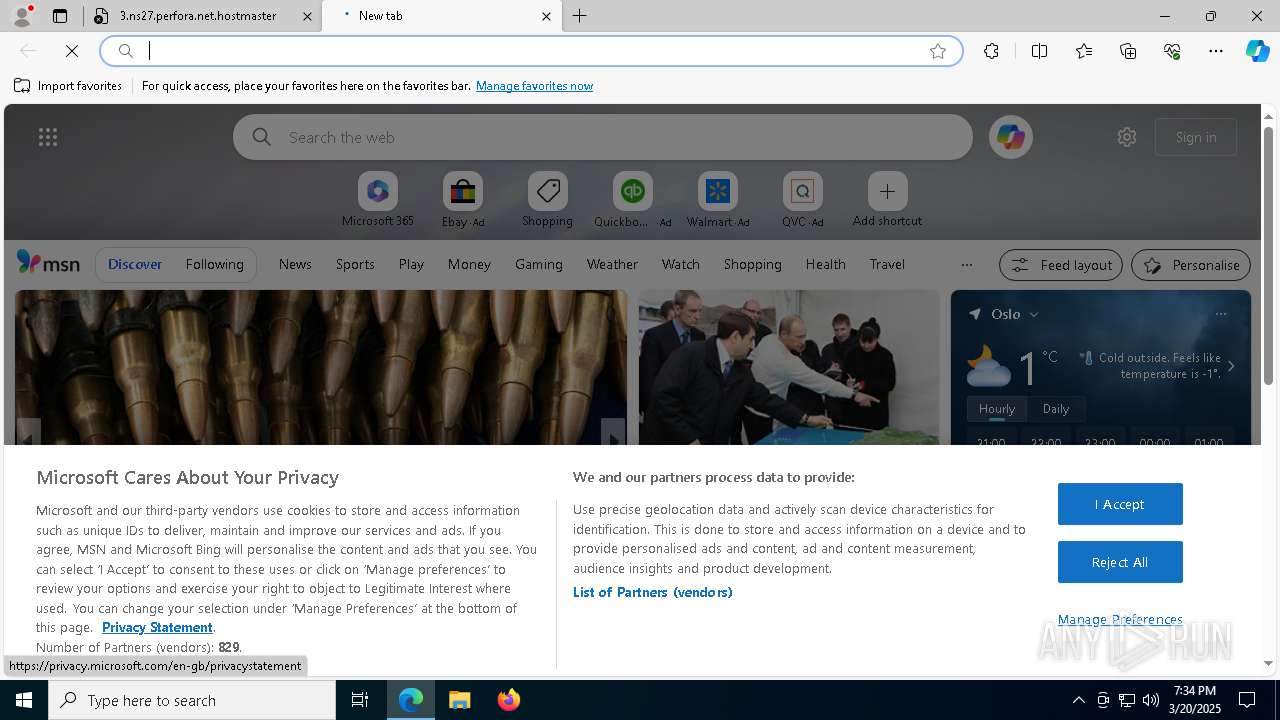Open the Sports category
1280x720 pixels.
(x=355, y=264)
